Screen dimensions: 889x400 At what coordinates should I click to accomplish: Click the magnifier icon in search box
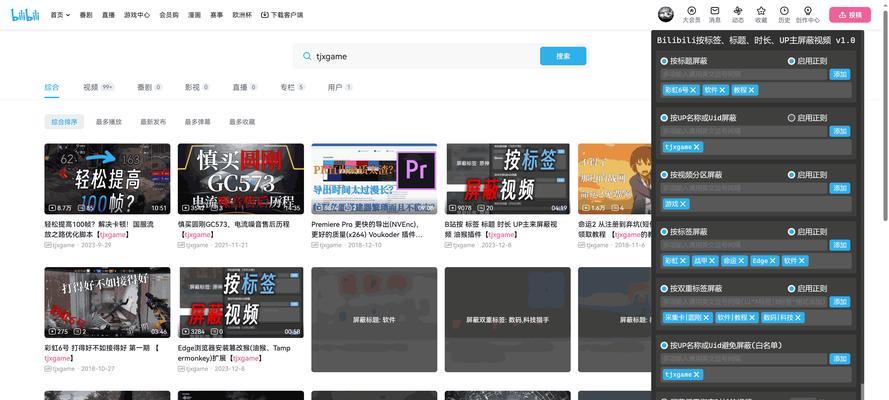307,56
